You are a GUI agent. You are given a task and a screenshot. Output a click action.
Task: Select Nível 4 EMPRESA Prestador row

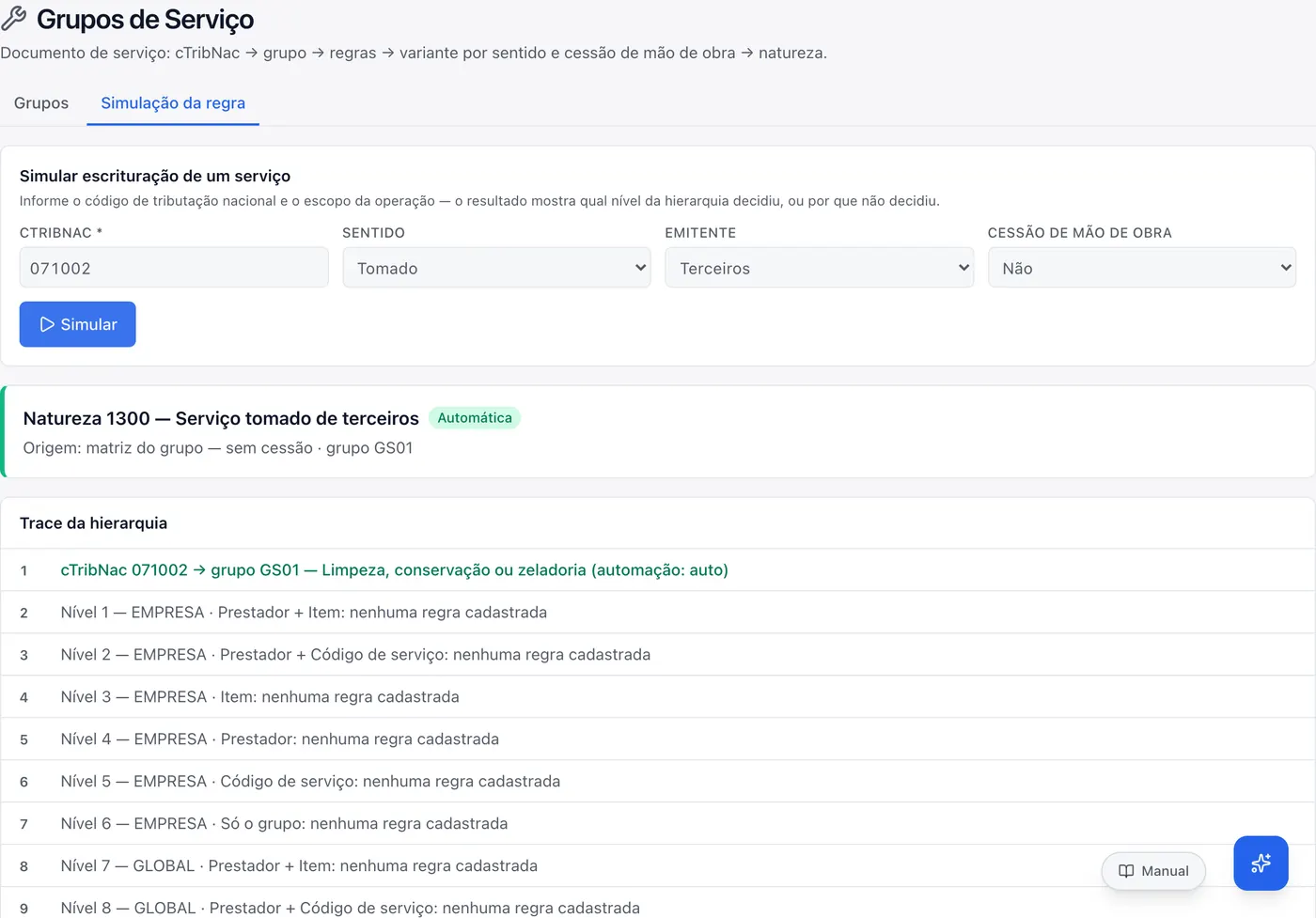(x=658, y=739)
